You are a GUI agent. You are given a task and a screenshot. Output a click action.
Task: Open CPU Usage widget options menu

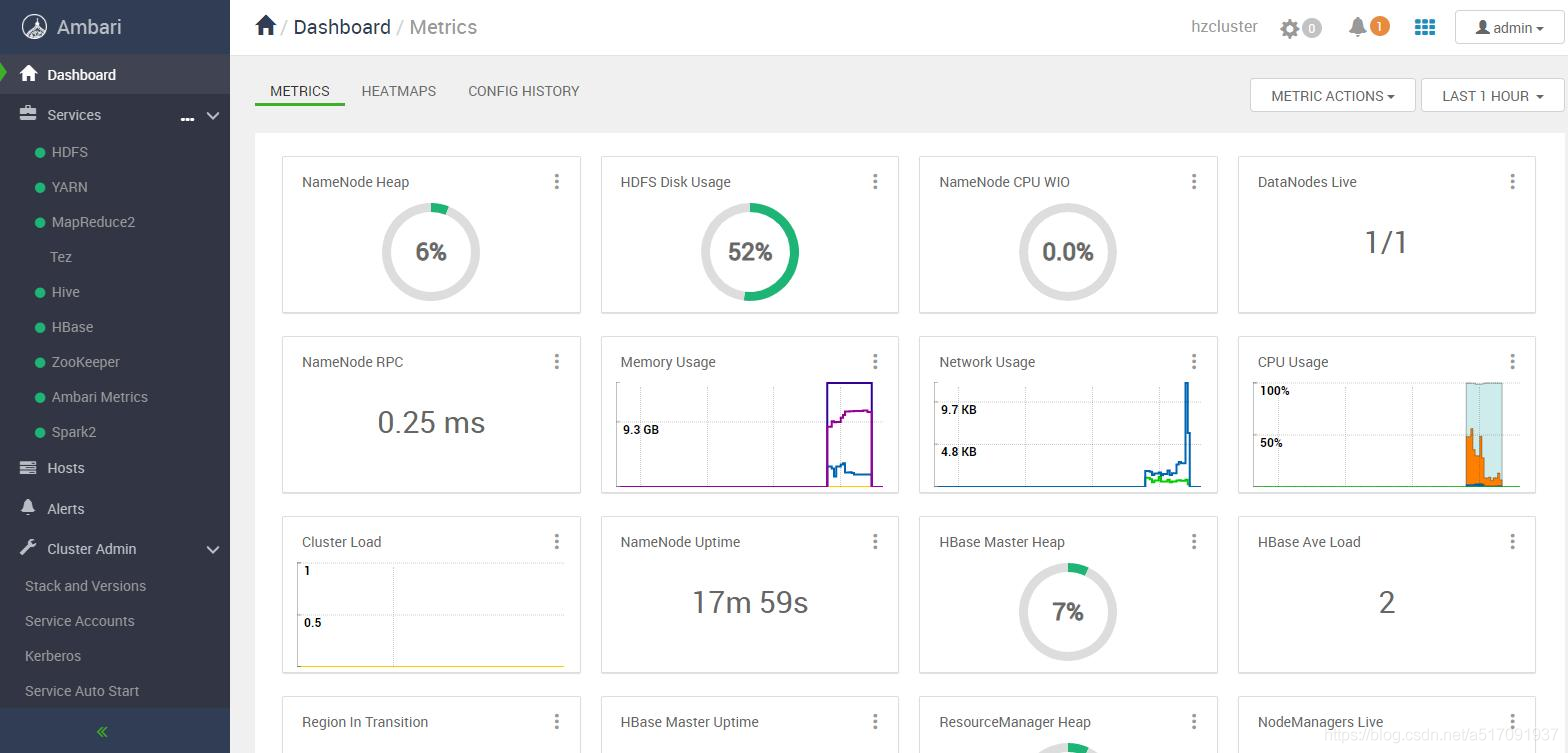1512,361
